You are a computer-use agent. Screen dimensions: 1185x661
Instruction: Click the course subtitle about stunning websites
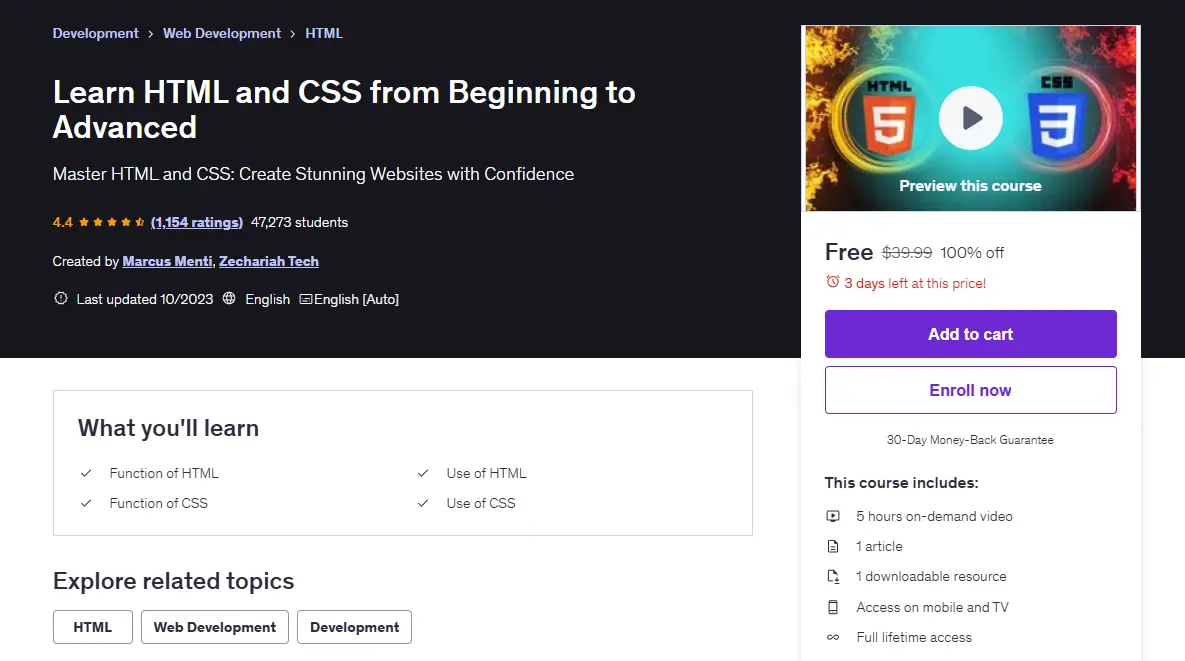[313, 174]
